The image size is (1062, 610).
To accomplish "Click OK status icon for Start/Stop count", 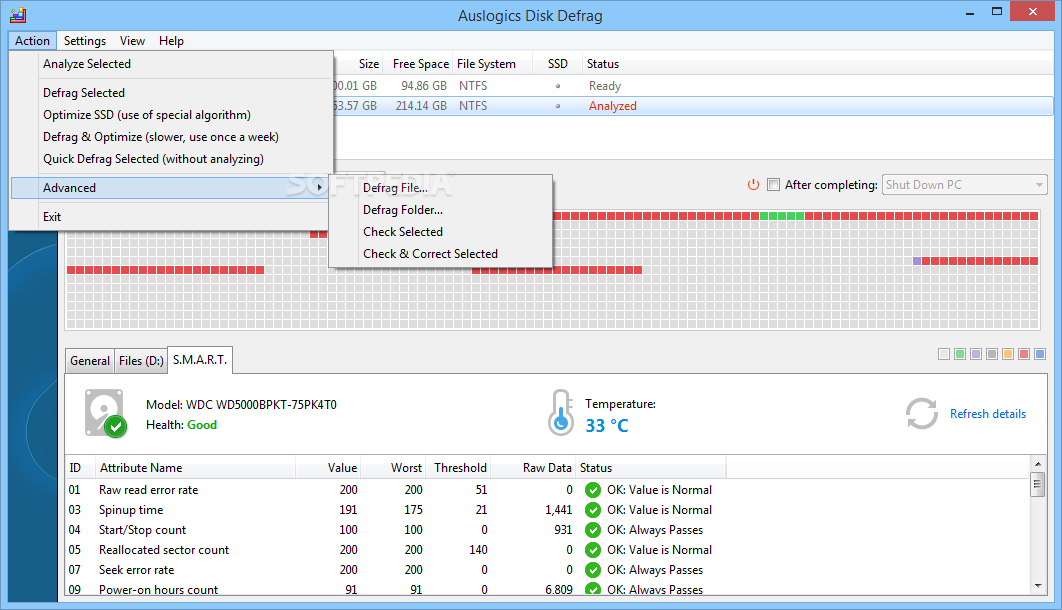I will tap(593, 530).
